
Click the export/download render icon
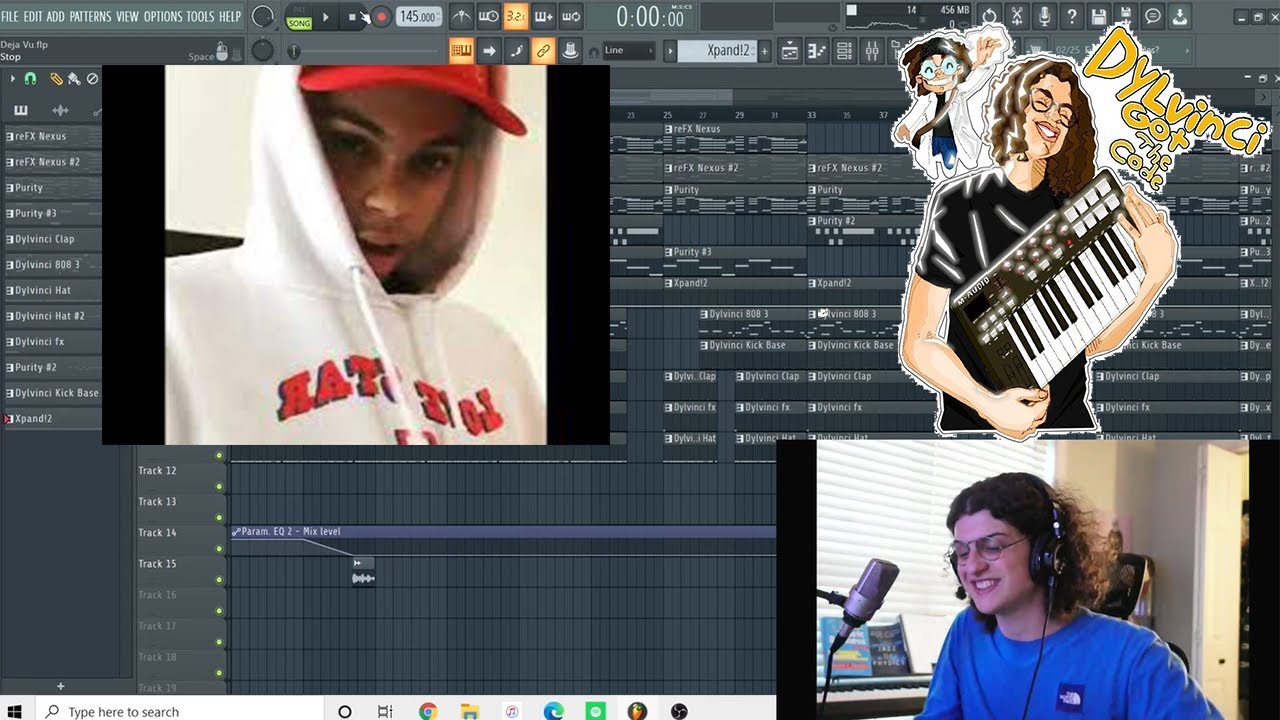pos(1179,17)
